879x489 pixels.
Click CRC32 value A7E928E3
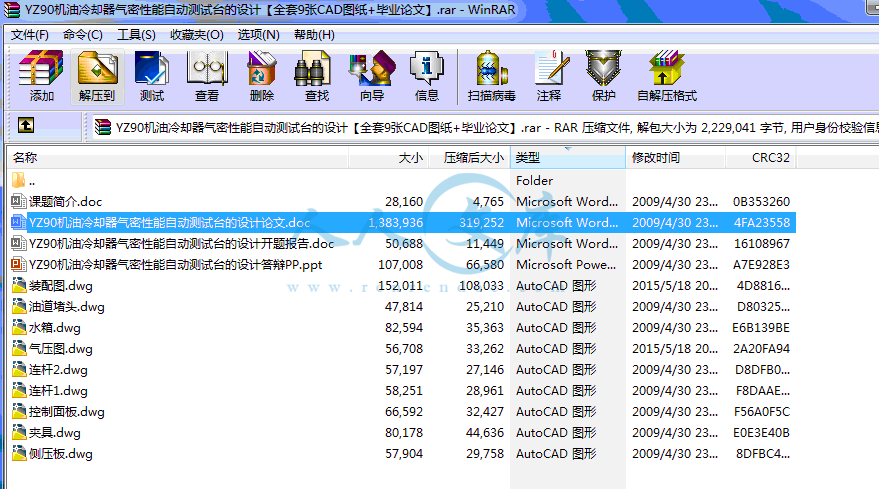tap(761, 264)
